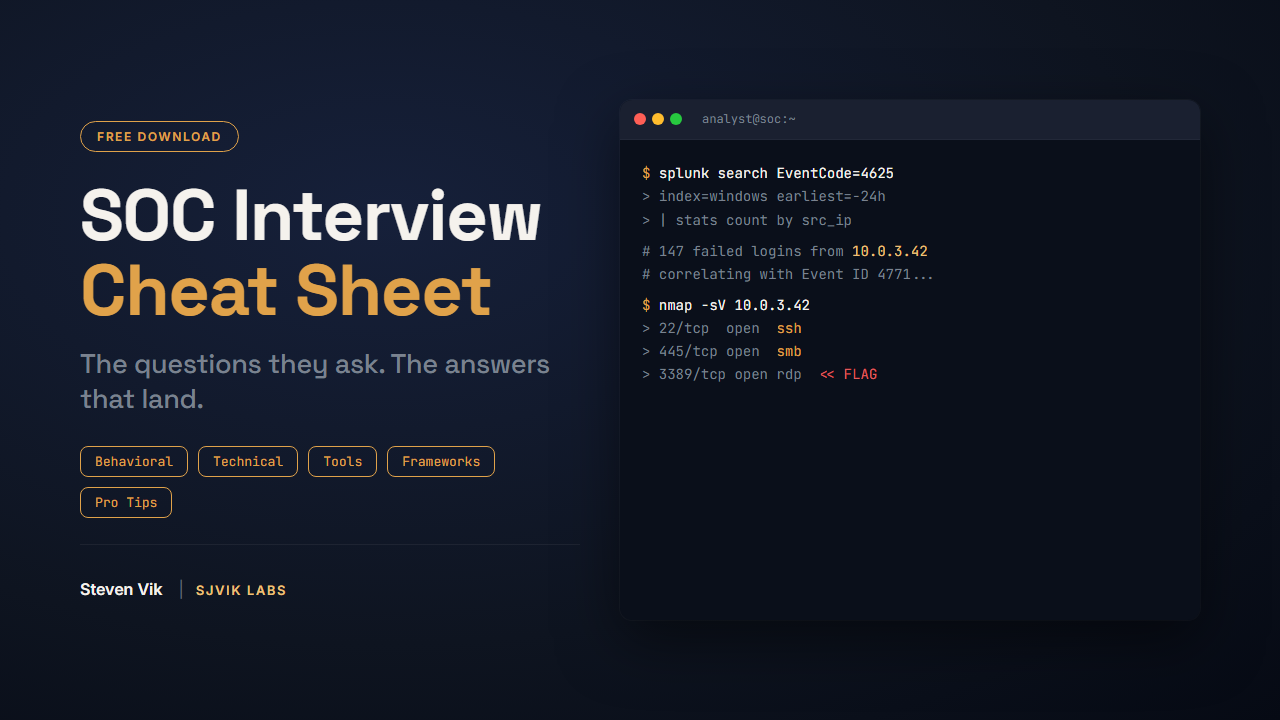Click the author name Steven Vik
Viewport: 1280px width, 720px height.
(121, 589)
